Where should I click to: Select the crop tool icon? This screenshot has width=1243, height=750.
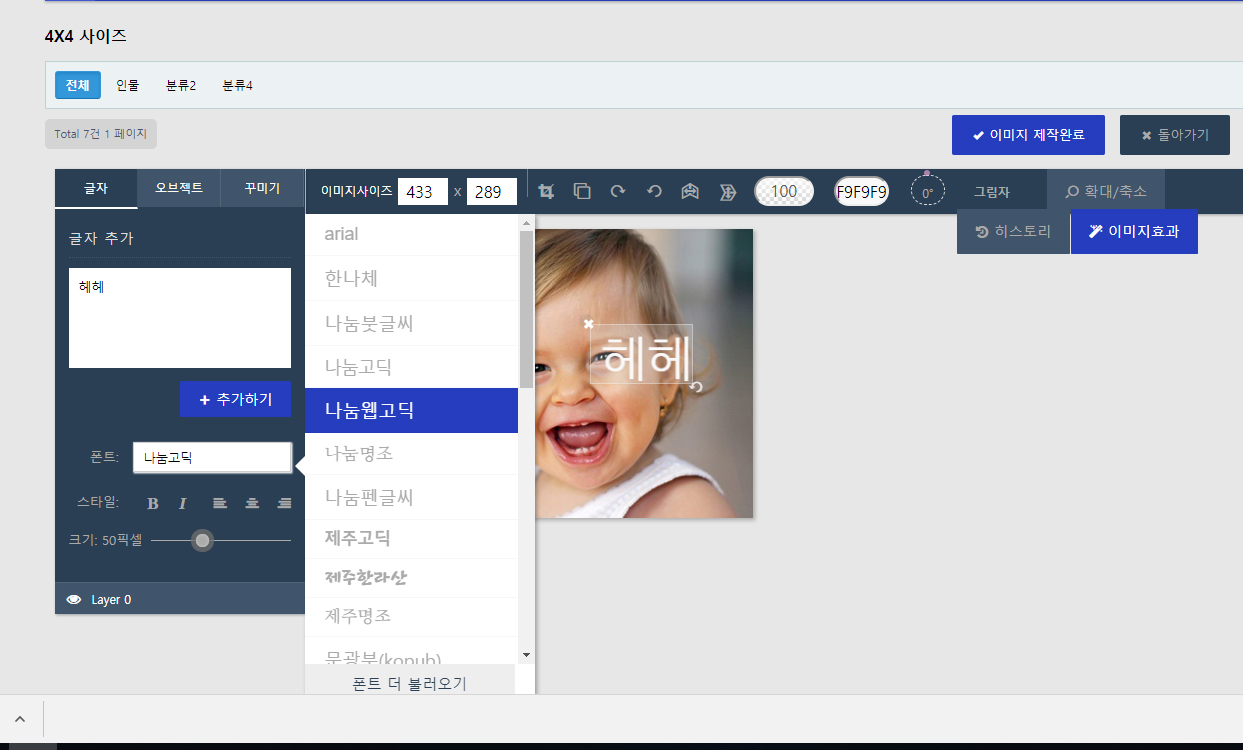546,191
